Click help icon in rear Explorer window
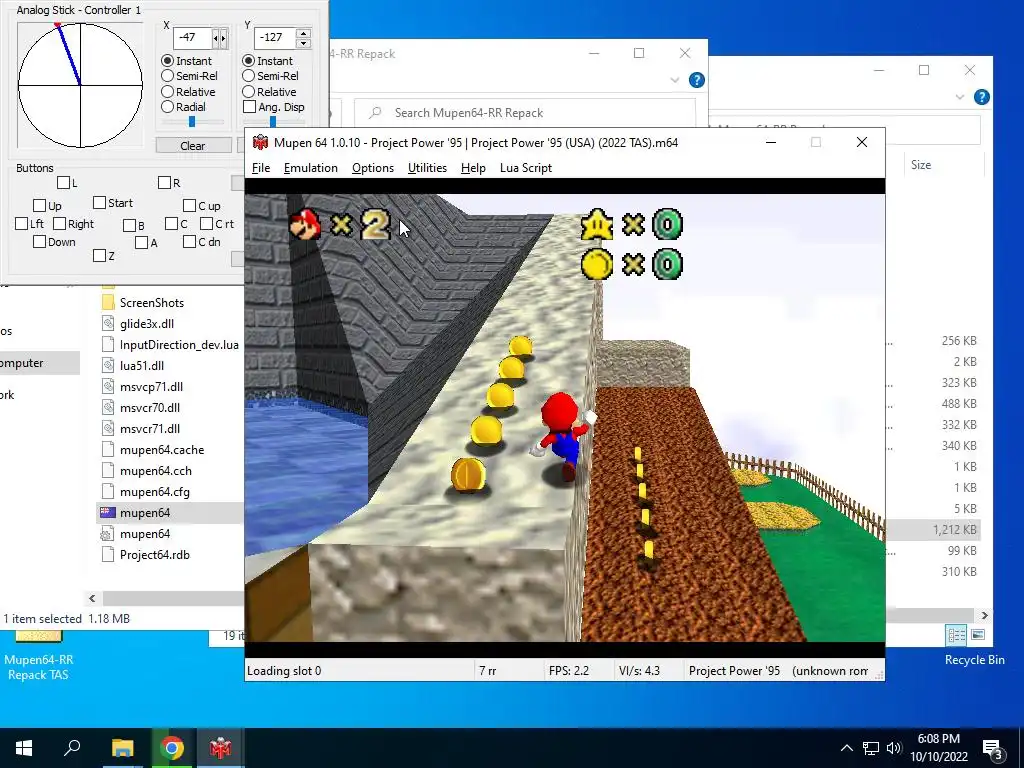Image resolution: width=1024 pixels, height=768 pixels. pyautogui.click(x=982, y=97)
